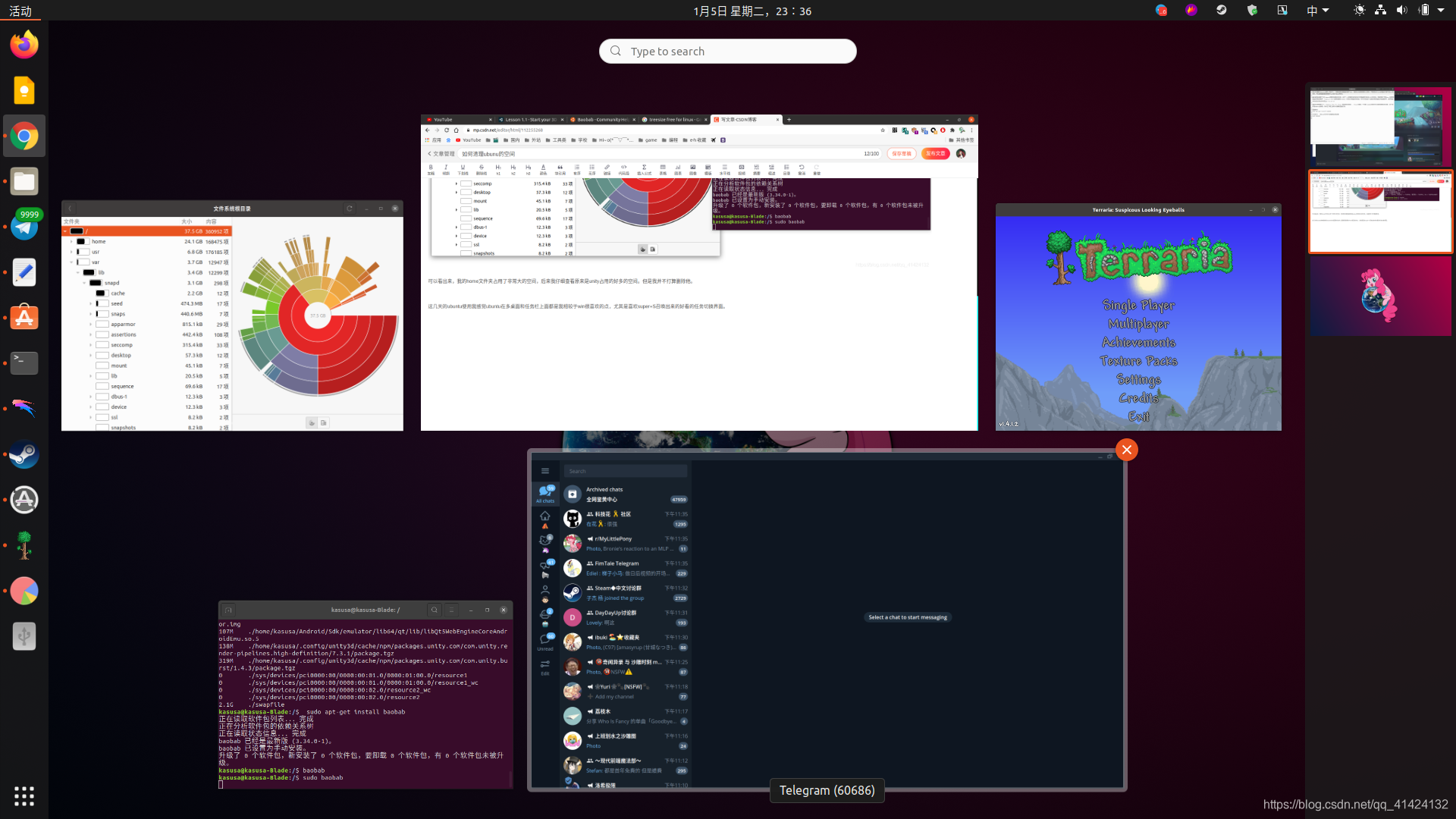Image resolution: width=1456 pixels, height=819 pixels.
Task: Select the Telegram icon in taskbar
Action: (24, 226)
